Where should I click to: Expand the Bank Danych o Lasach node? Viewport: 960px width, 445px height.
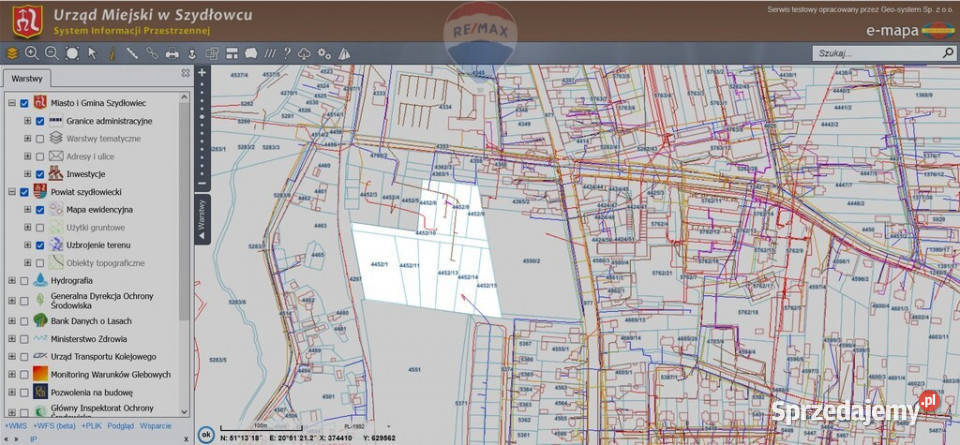(x=11, y=321)
